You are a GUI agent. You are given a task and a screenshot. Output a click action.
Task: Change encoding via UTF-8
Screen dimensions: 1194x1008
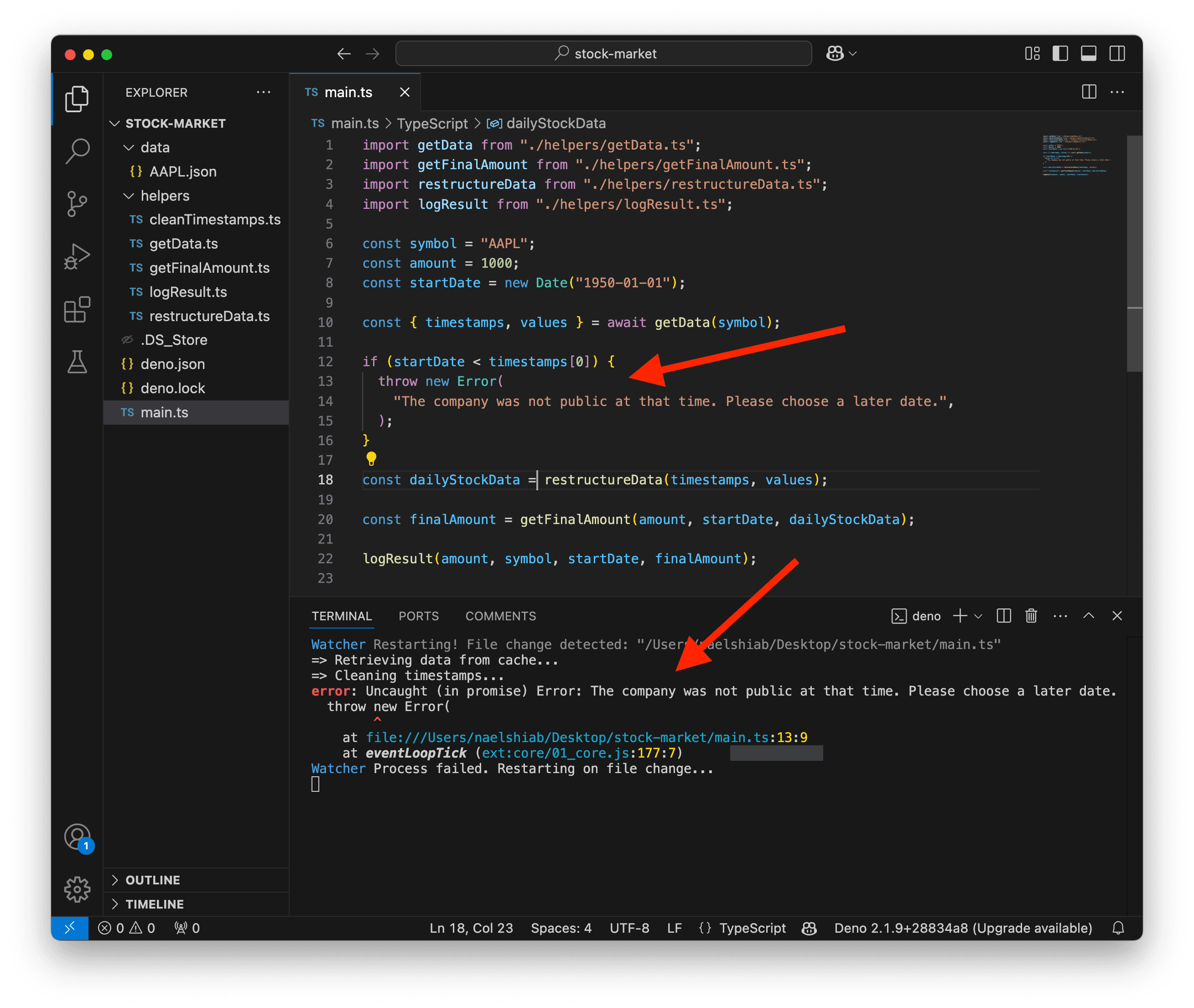[629, 928]
